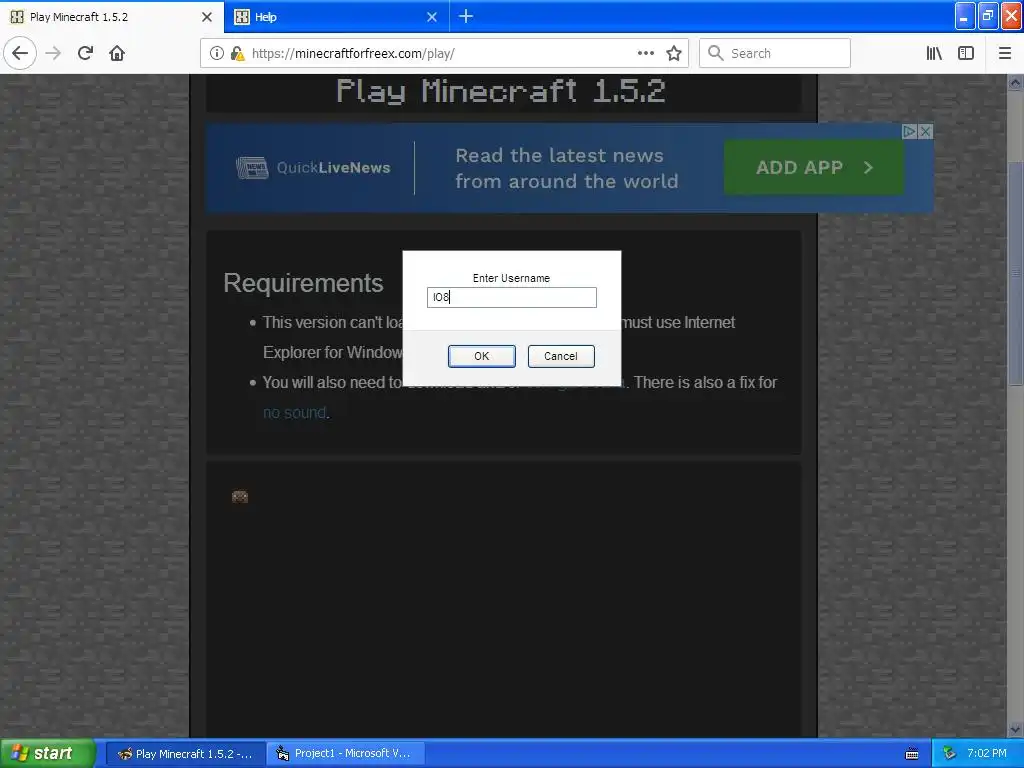This screenshot has width=1024, height=768.
Task: Click the system tray icon beside clock
Action: point(950,753)
